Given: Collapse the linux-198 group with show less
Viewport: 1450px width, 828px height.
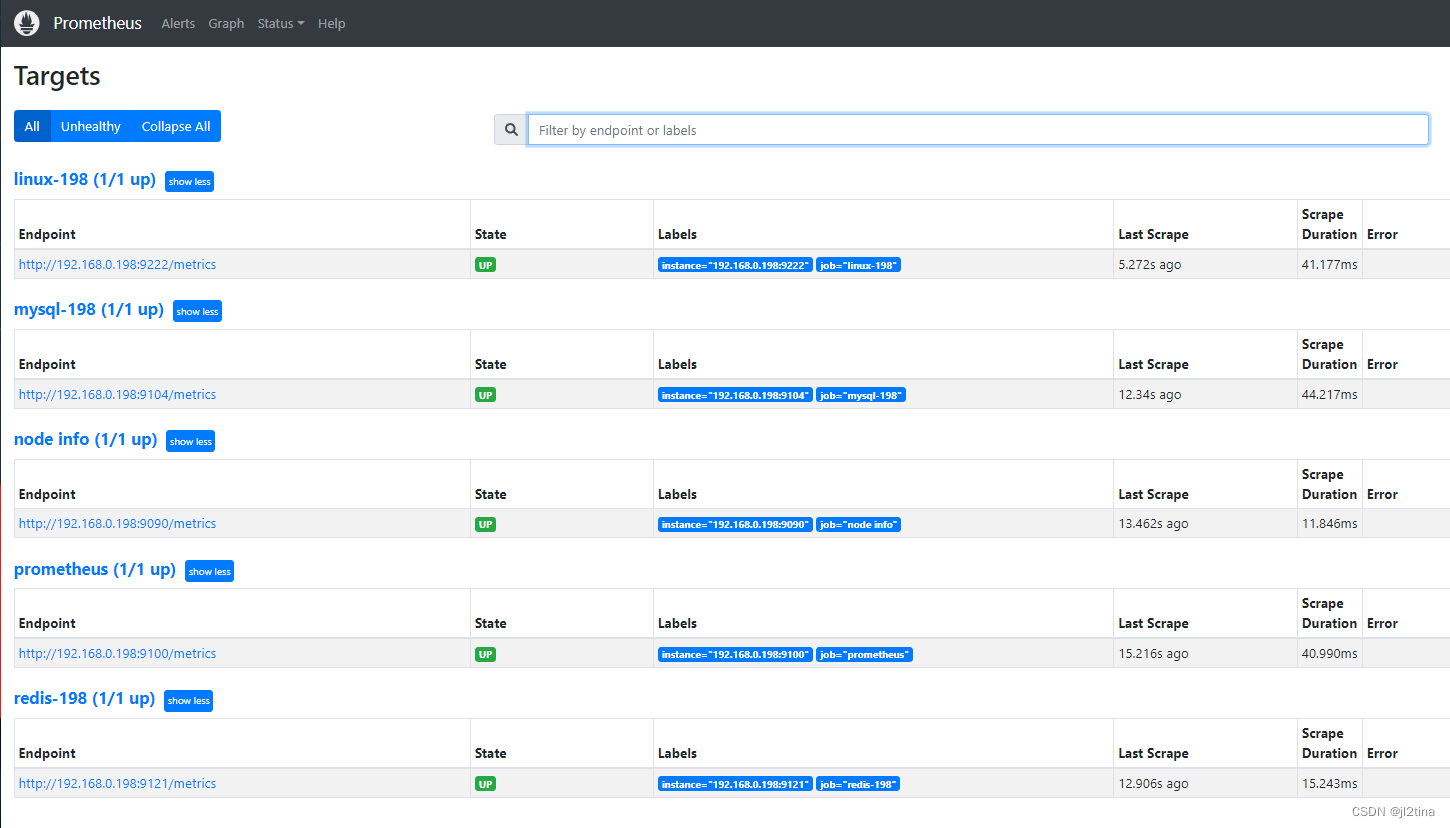Looking at the screenshot, I should [x=189, y=182].
